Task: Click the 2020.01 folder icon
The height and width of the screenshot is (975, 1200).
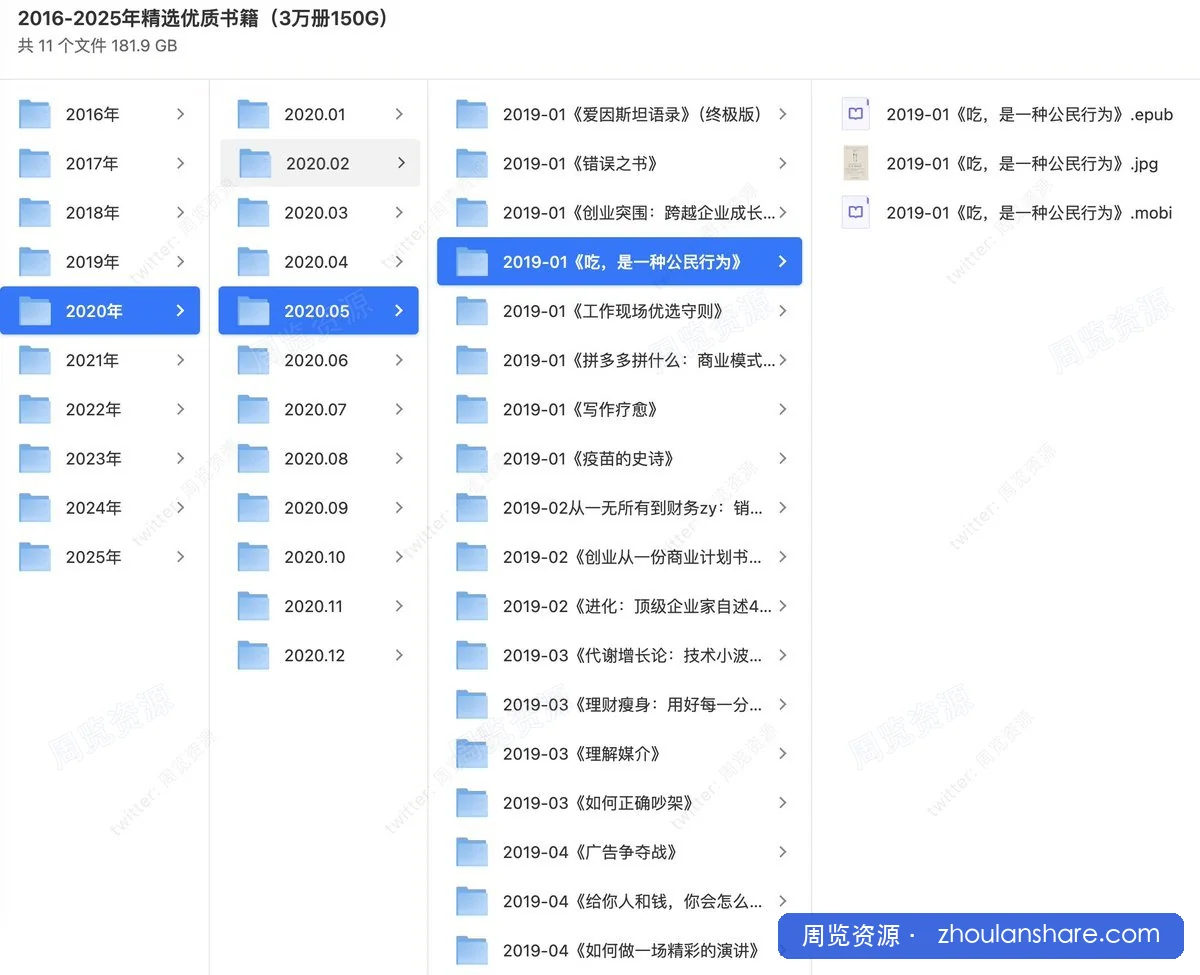Action: [x=253, y=114]
